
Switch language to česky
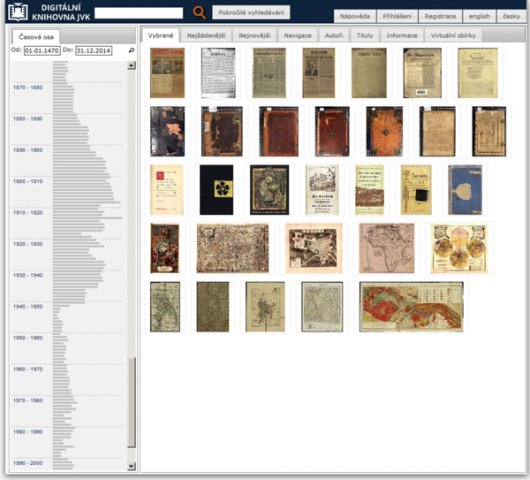511,16
